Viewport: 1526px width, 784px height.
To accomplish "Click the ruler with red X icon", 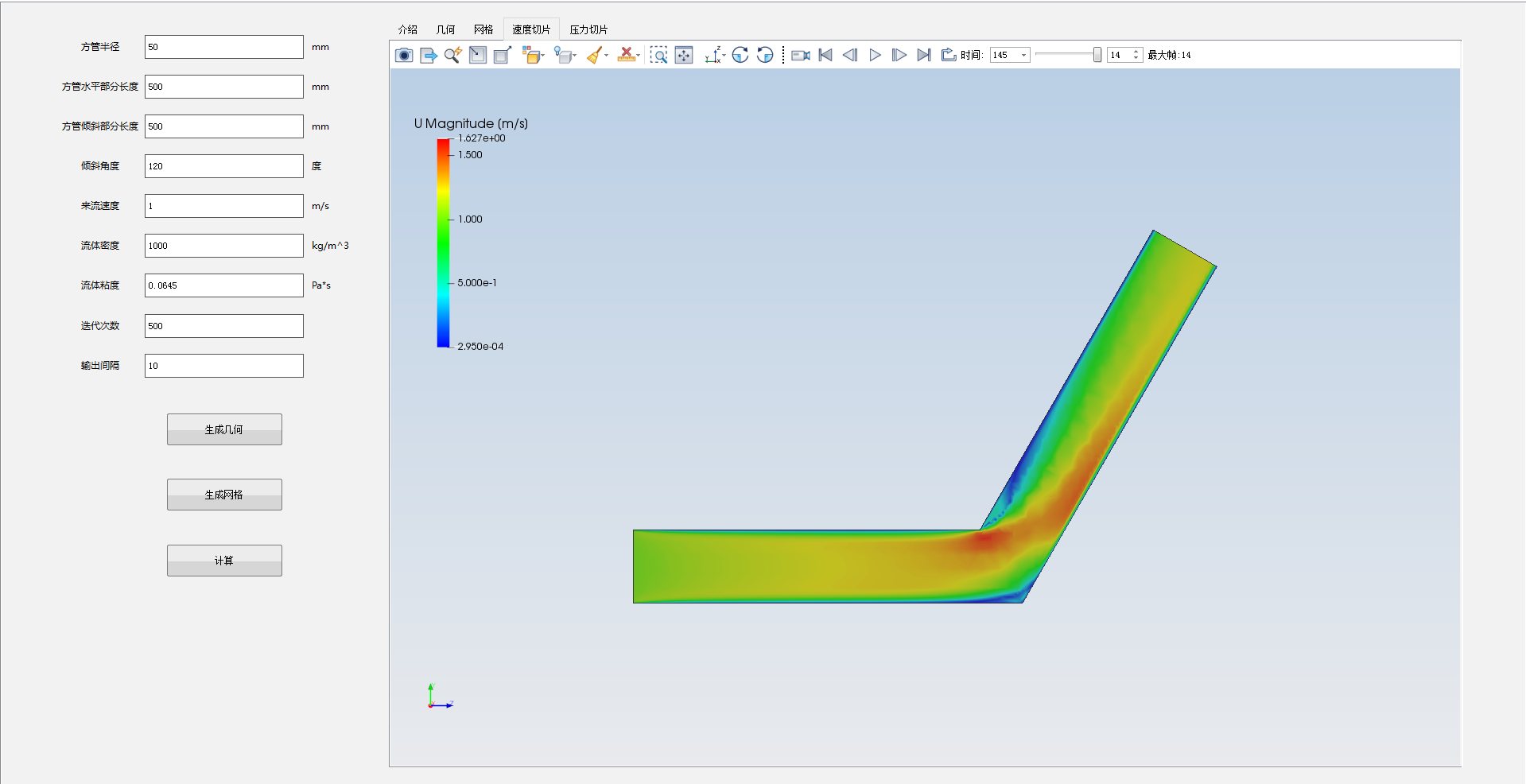I will [x=626, y=55].
